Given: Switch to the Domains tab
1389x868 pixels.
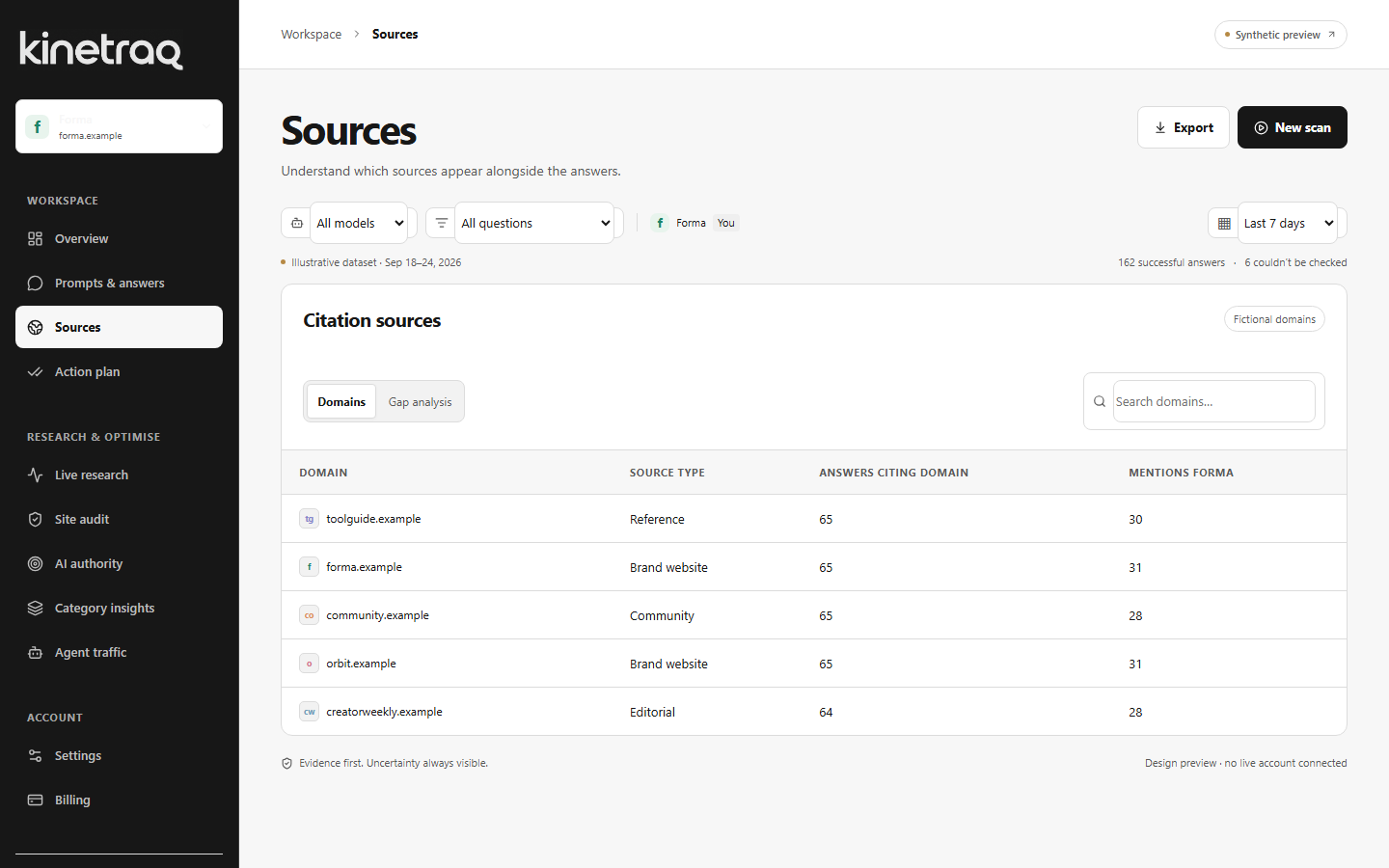Looking at the screenshot, I should [341, 401].
